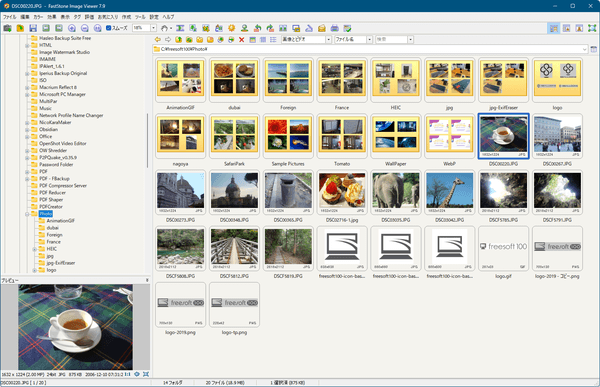Select the DSCF5812.JPG bridge thumbnail

click(234, 248)
